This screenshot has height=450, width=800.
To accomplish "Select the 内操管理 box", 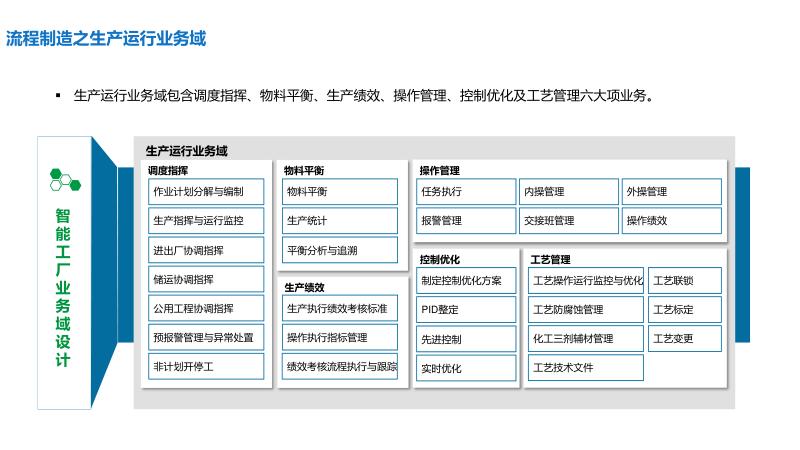I will (x=569, y=192).
